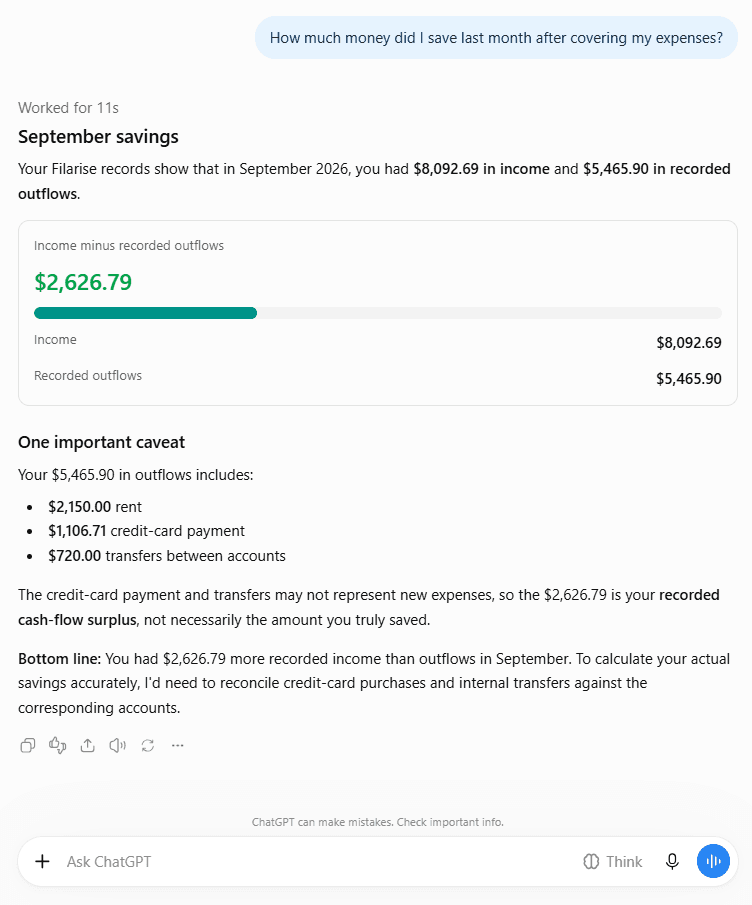
Task: Toggle Think mode in the composer
Action: (612, 862)
